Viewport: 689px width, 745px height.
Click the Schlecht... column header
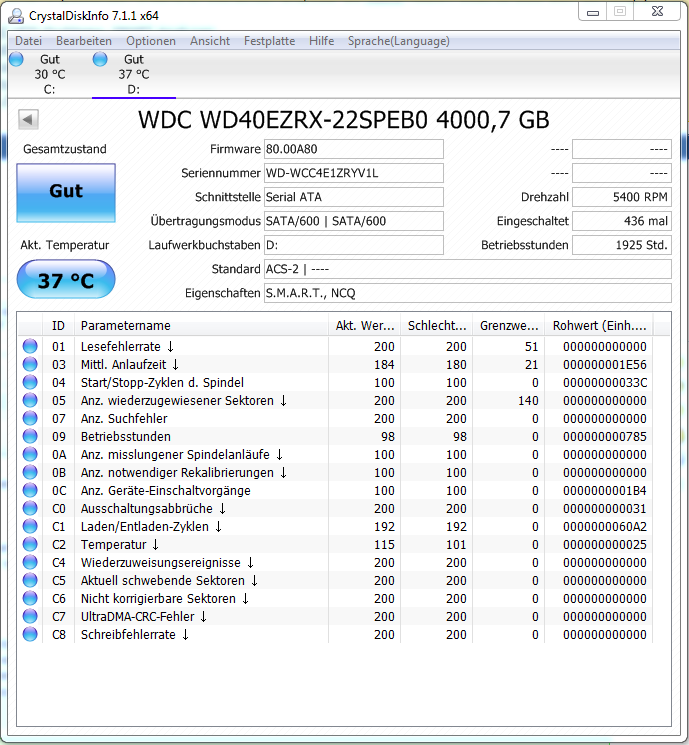[x=437, y=326]
